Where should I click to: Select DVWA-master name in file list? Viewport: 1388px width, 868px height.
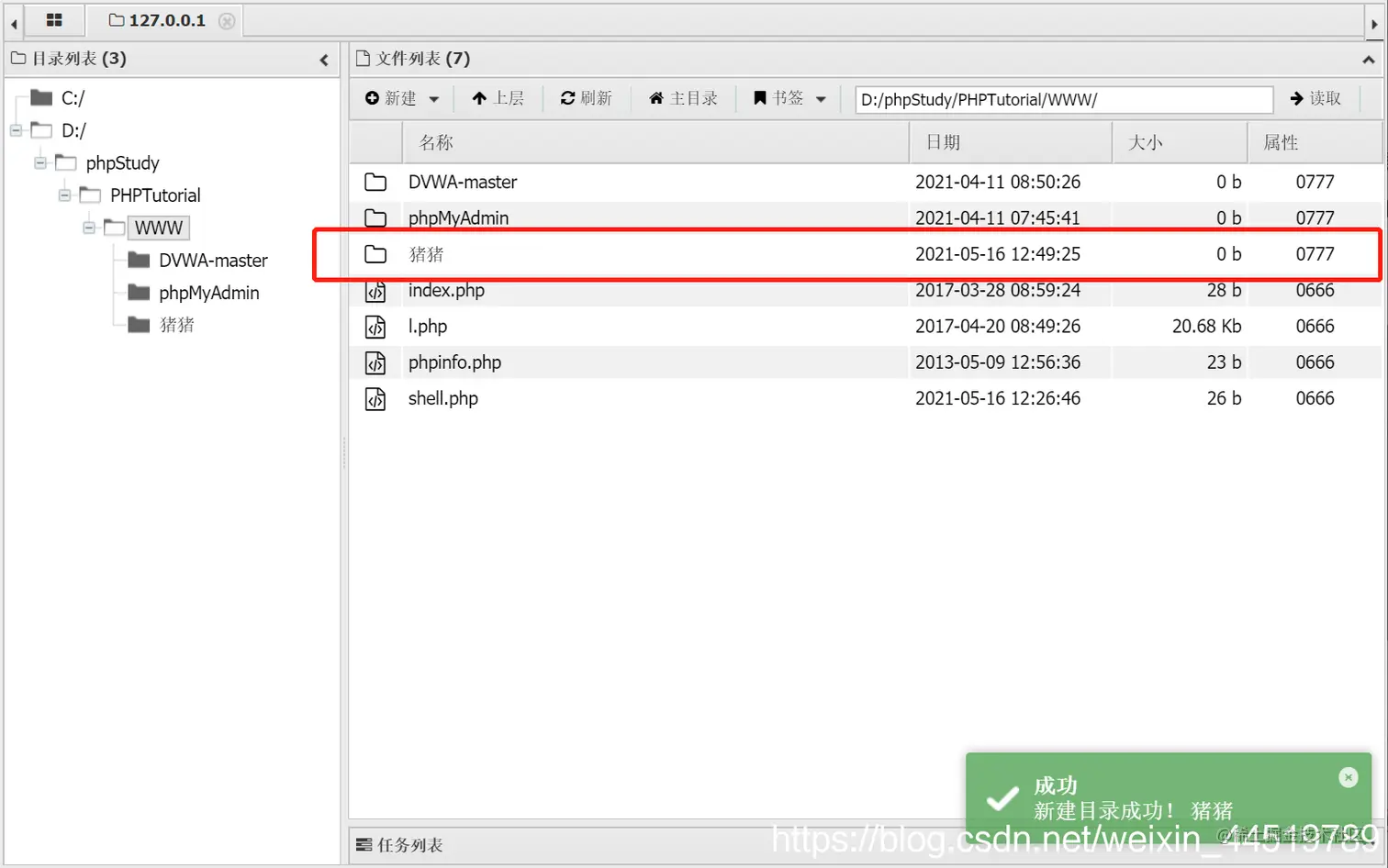click(463, 182)
